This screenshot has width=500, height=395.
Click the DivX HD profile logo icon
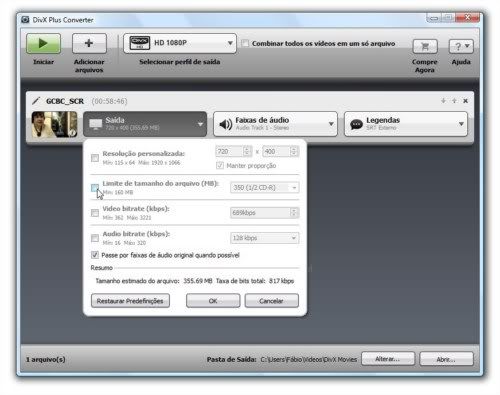[140, 43]
